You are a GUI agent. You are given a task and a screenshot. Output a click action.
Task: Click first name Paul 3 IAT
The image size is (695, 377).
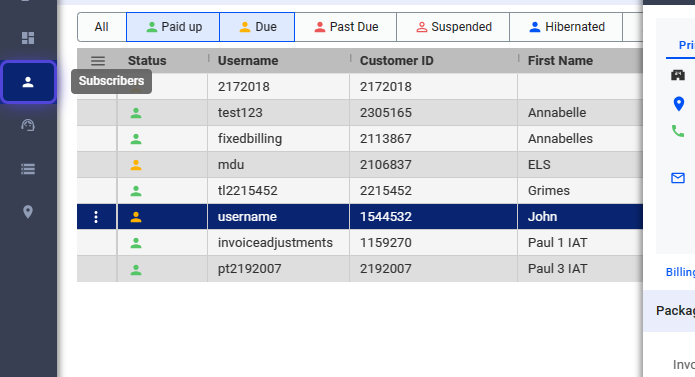[x=558, y=269]
